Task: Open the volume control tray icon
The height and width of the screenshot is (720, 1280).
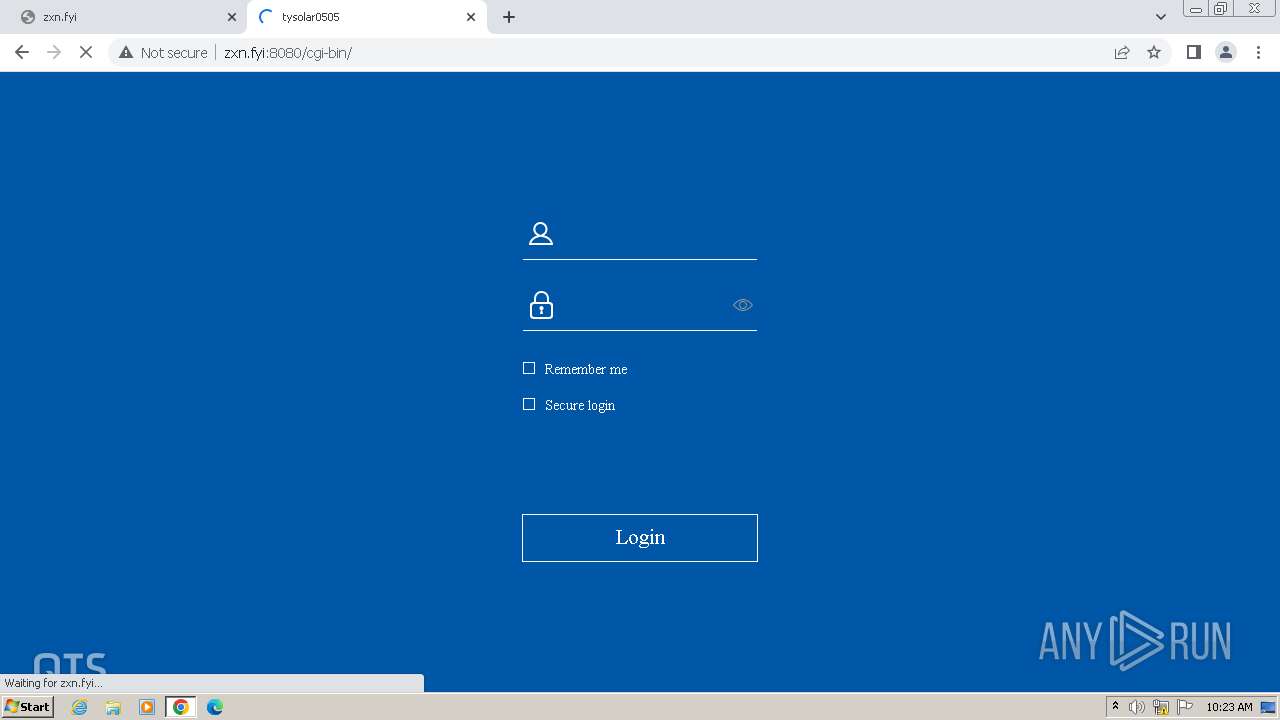Action: click(x=1137, y=707)
